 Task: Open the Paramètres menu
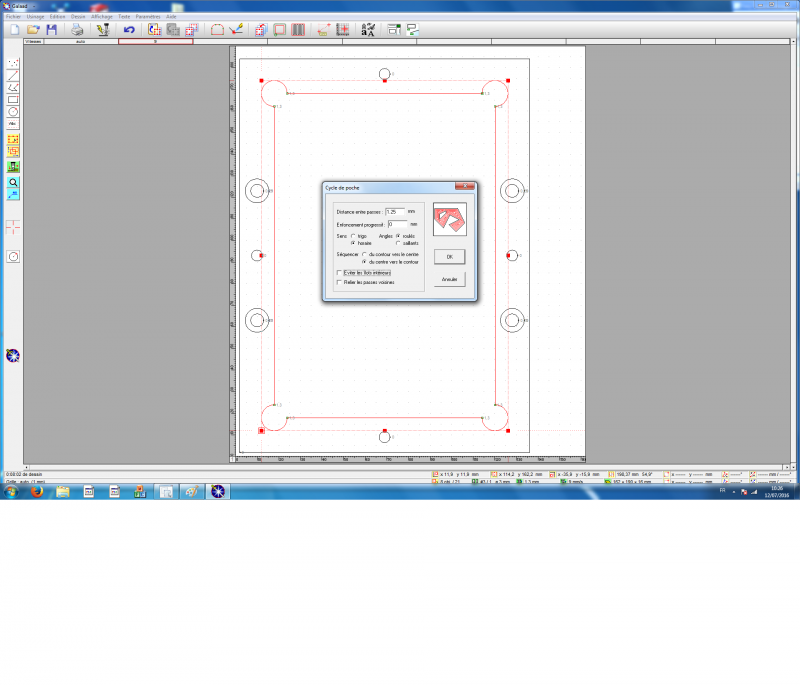[x=147, y=17]
